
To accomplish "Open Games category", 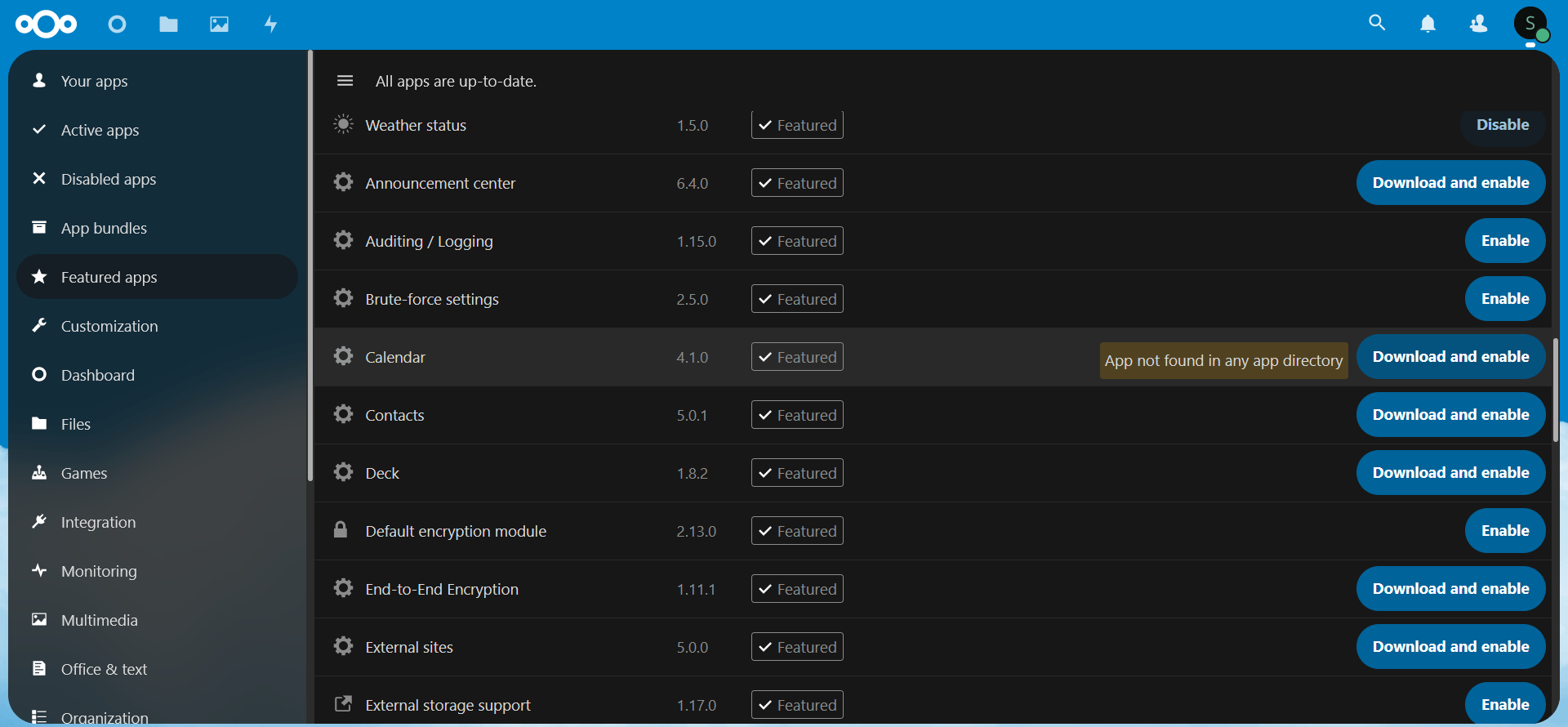I will [157, 473].
